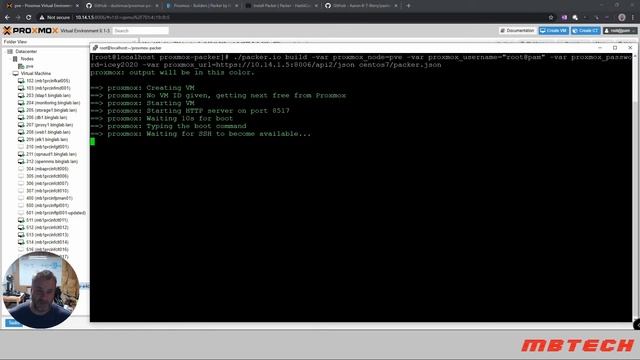The height and width of the screenshot is (360, 640).
Task: Select tree row 500 in VM list
Action: click(x=44, y=206)
